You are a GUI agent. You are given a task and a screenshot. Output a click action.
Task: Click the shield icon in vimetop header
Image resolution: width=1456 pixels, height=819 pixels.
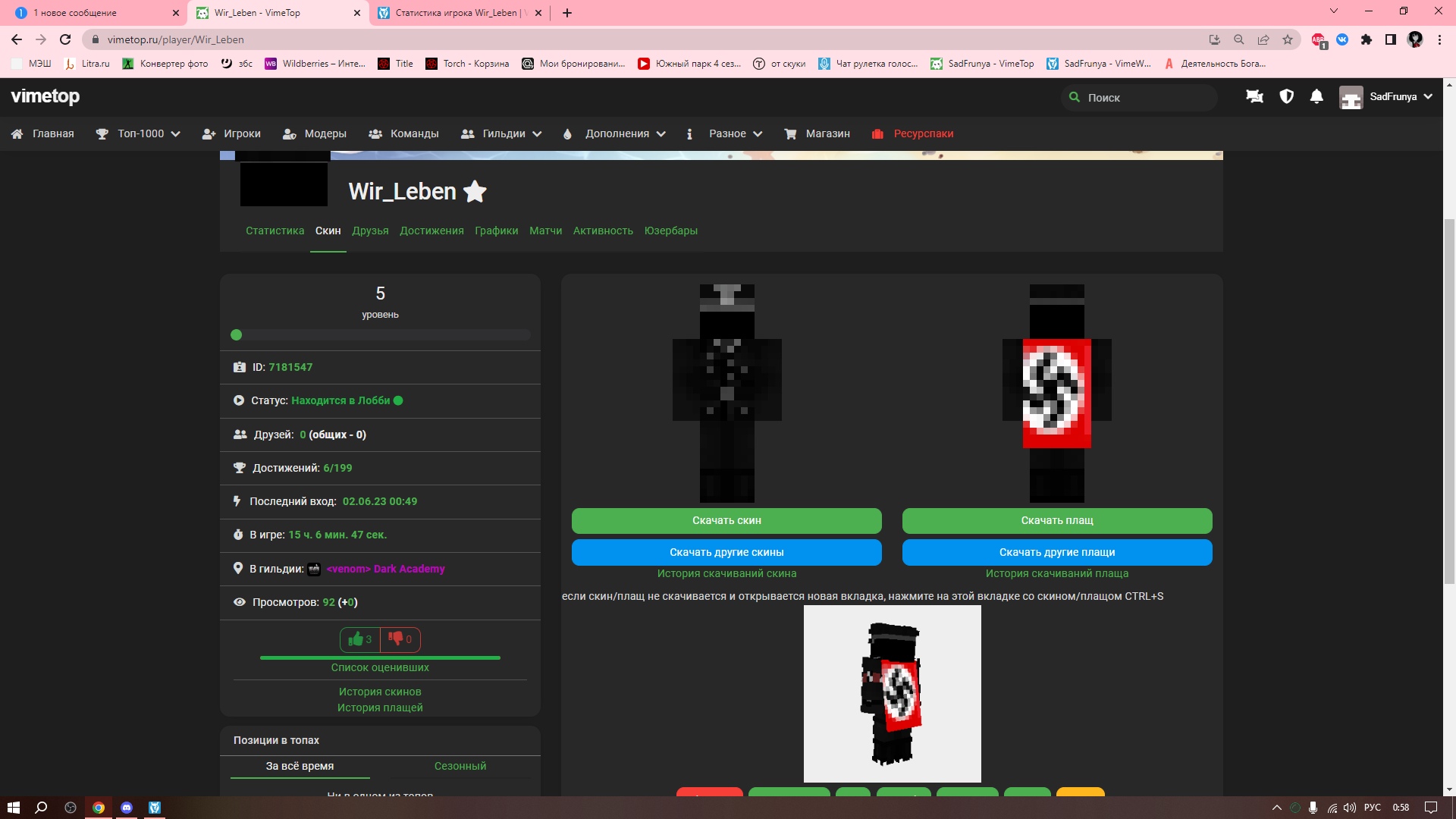[x=1286, y=97]
